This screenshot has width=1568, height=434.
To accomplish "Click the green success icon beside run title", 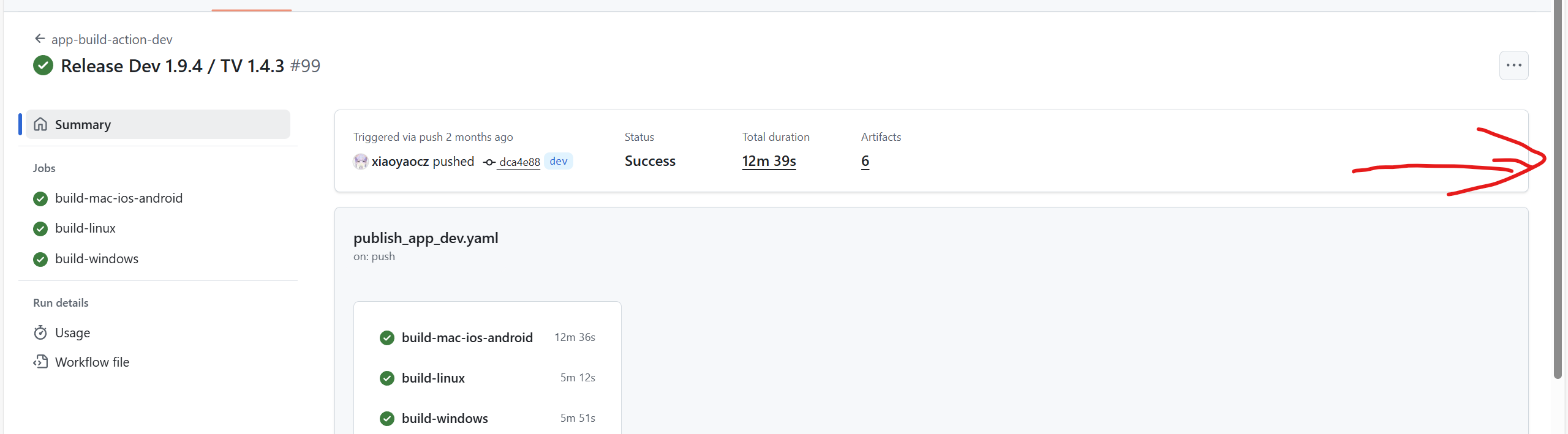I will click(43, 65).
